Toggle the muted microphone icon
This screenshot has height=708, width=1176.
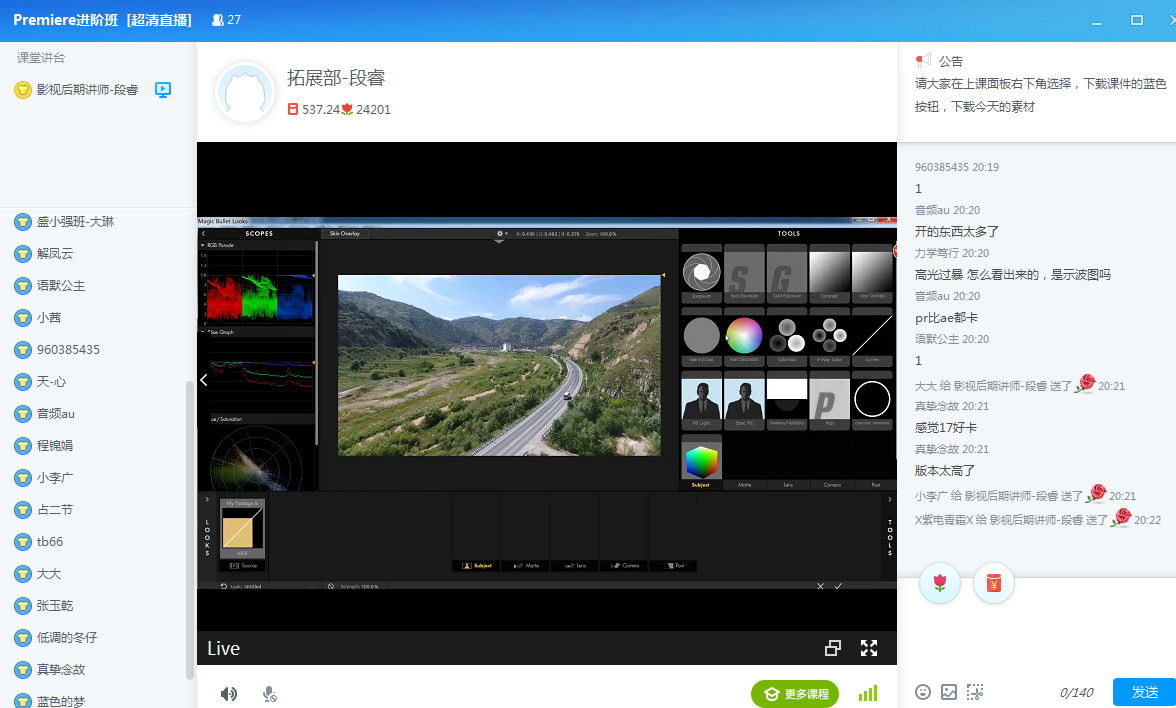click(x=269, y=694)
